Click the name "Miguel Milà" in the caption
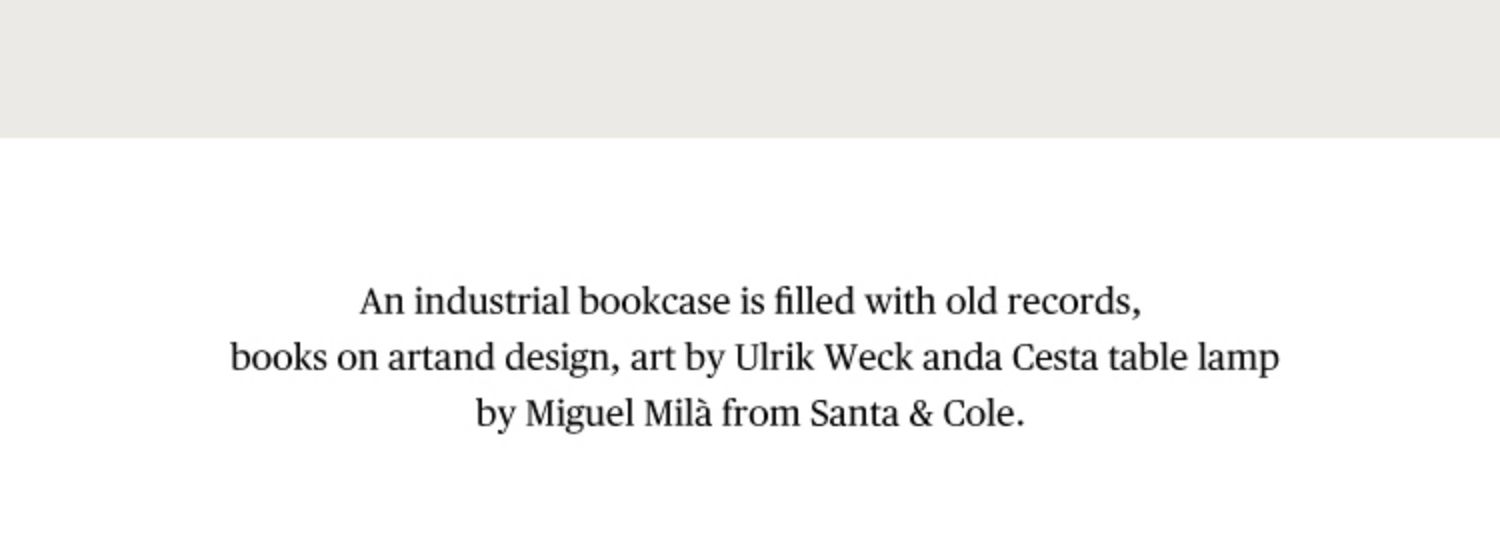Viewport: 1500px width, 552px height. pos(619,414)
